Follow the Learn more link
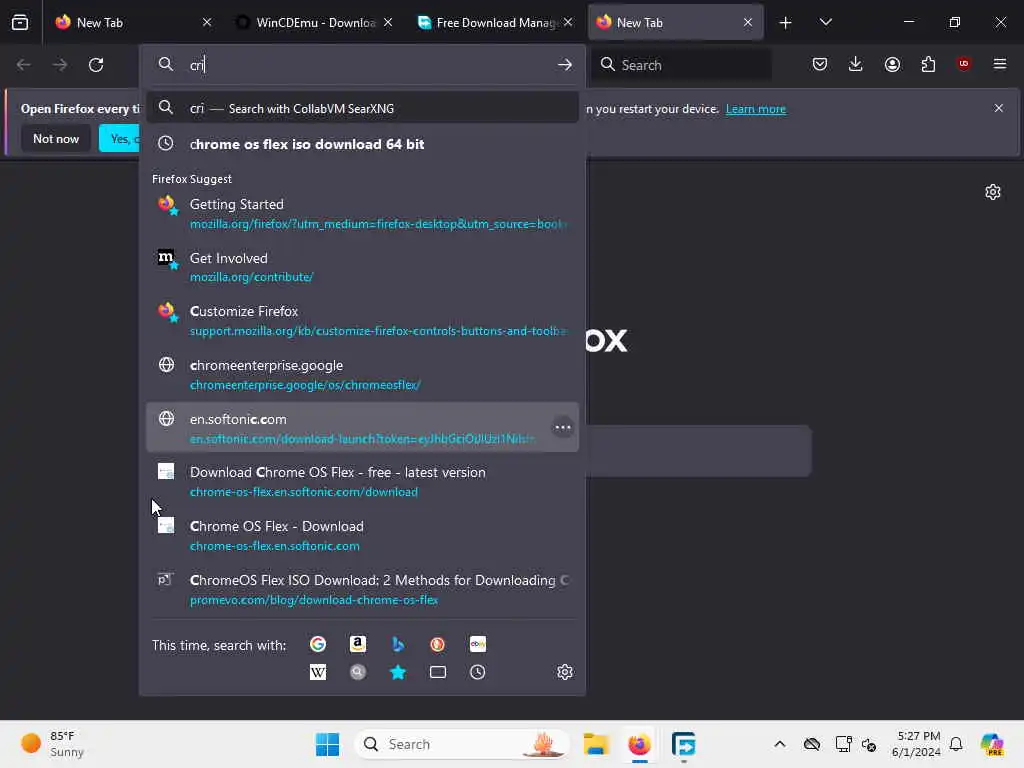The image size is (1024, 768). tap(756, 109)
